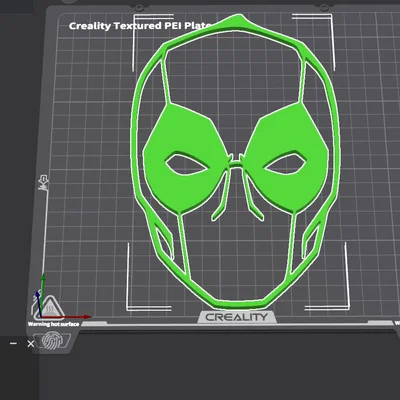The width and height of the screenshot is (400, 400).
Task: Click the CREALITY logo badge on plate
Action: tap(237, 317)
